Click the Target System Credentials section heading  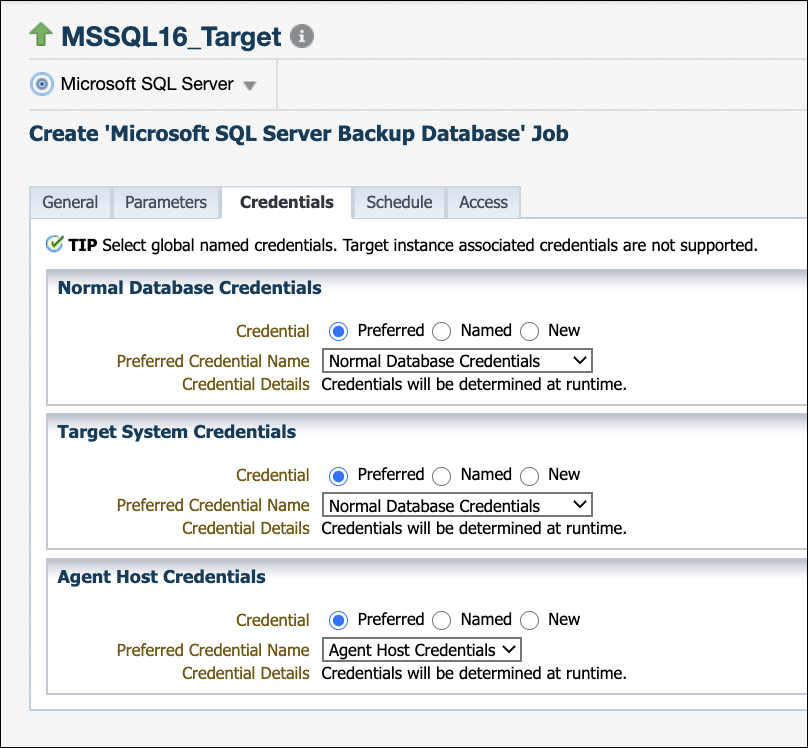176,432
